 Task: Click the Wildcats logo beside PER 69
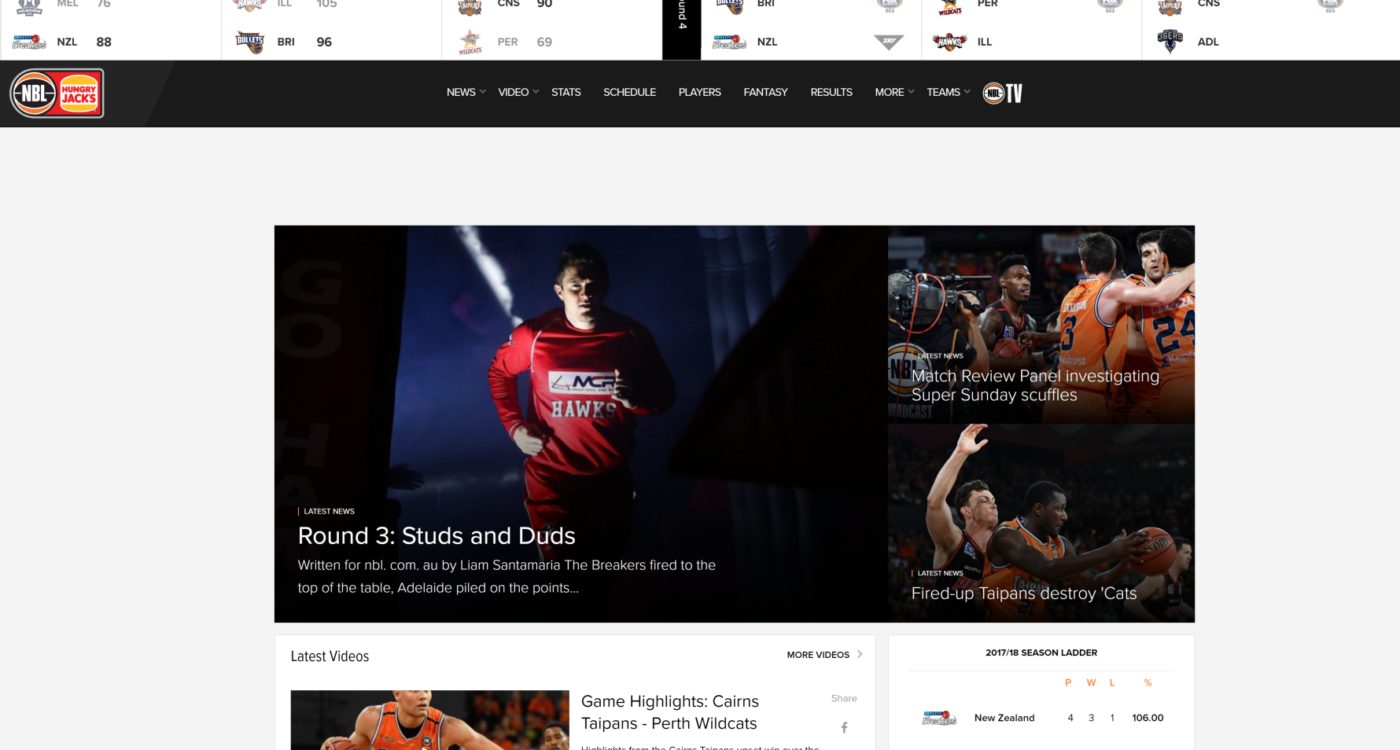click(x=470, y=42)
